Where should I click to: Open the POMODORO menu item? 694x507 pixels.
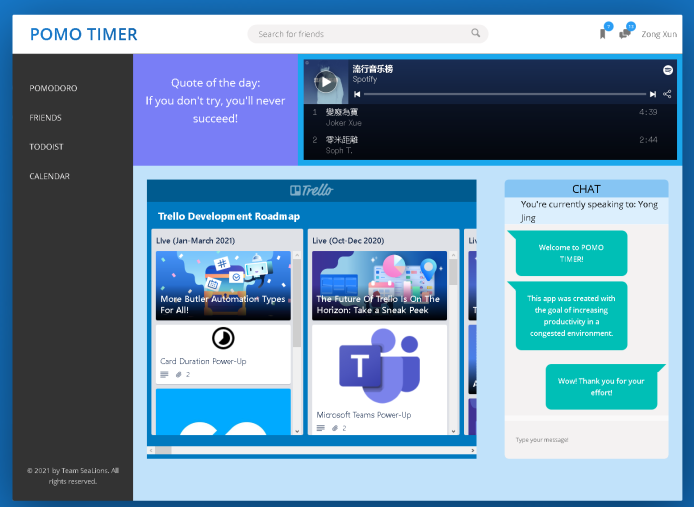pos(53,88)
